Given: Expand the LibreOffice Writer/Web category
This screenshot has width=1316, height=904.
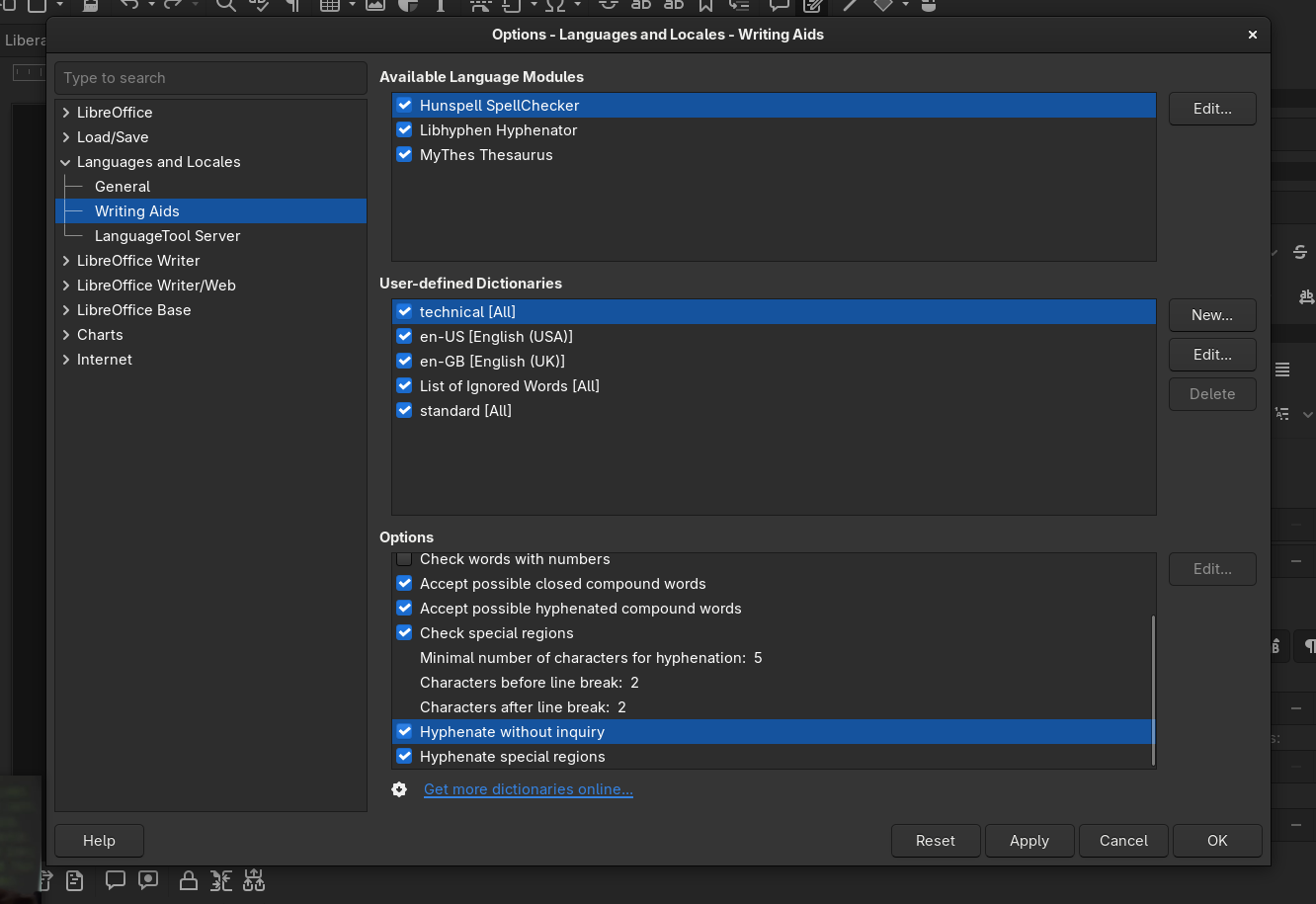Looking at the screenshot, I should coord(65,286).
